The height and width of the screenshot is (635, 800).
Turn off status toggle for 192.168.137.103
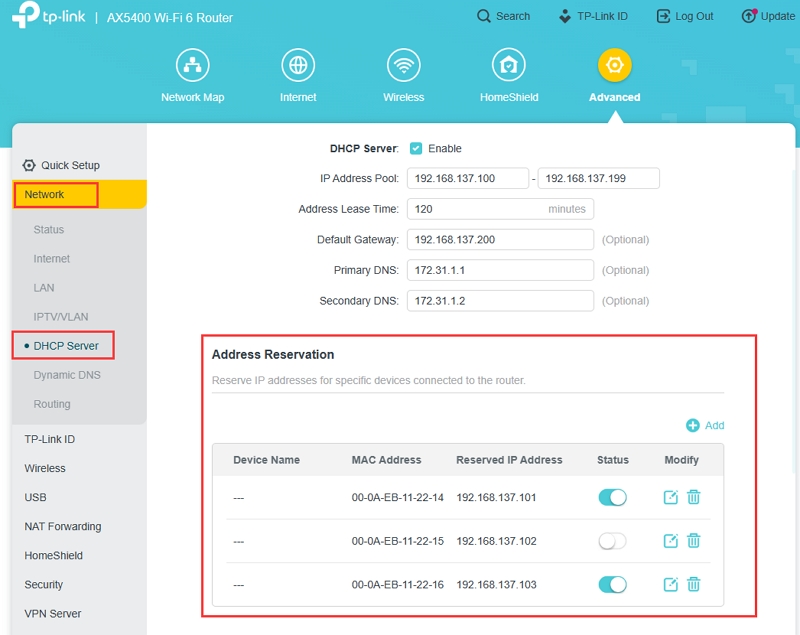(x=612, y=585)
